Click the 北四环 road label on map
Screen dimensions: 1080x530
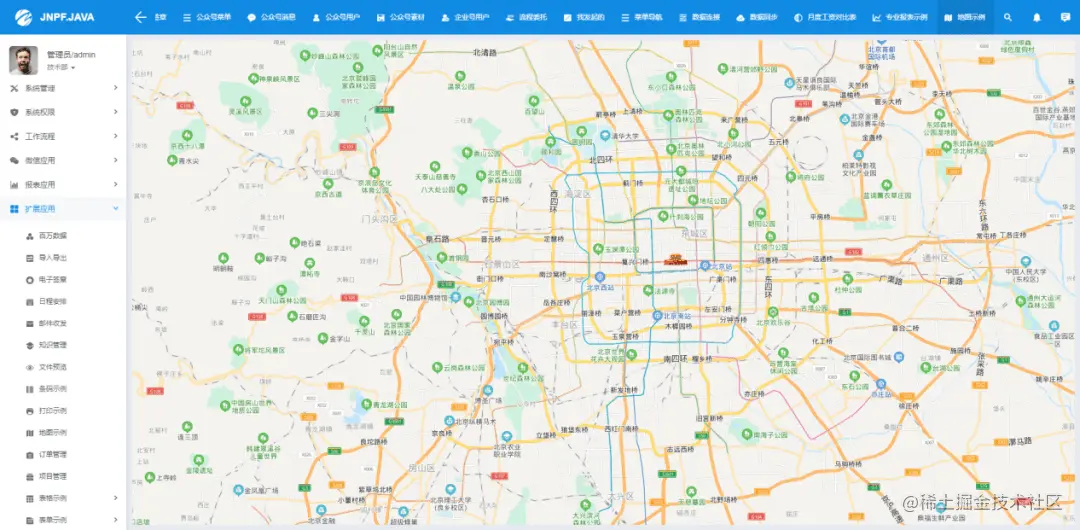click(x=602, y=159)
